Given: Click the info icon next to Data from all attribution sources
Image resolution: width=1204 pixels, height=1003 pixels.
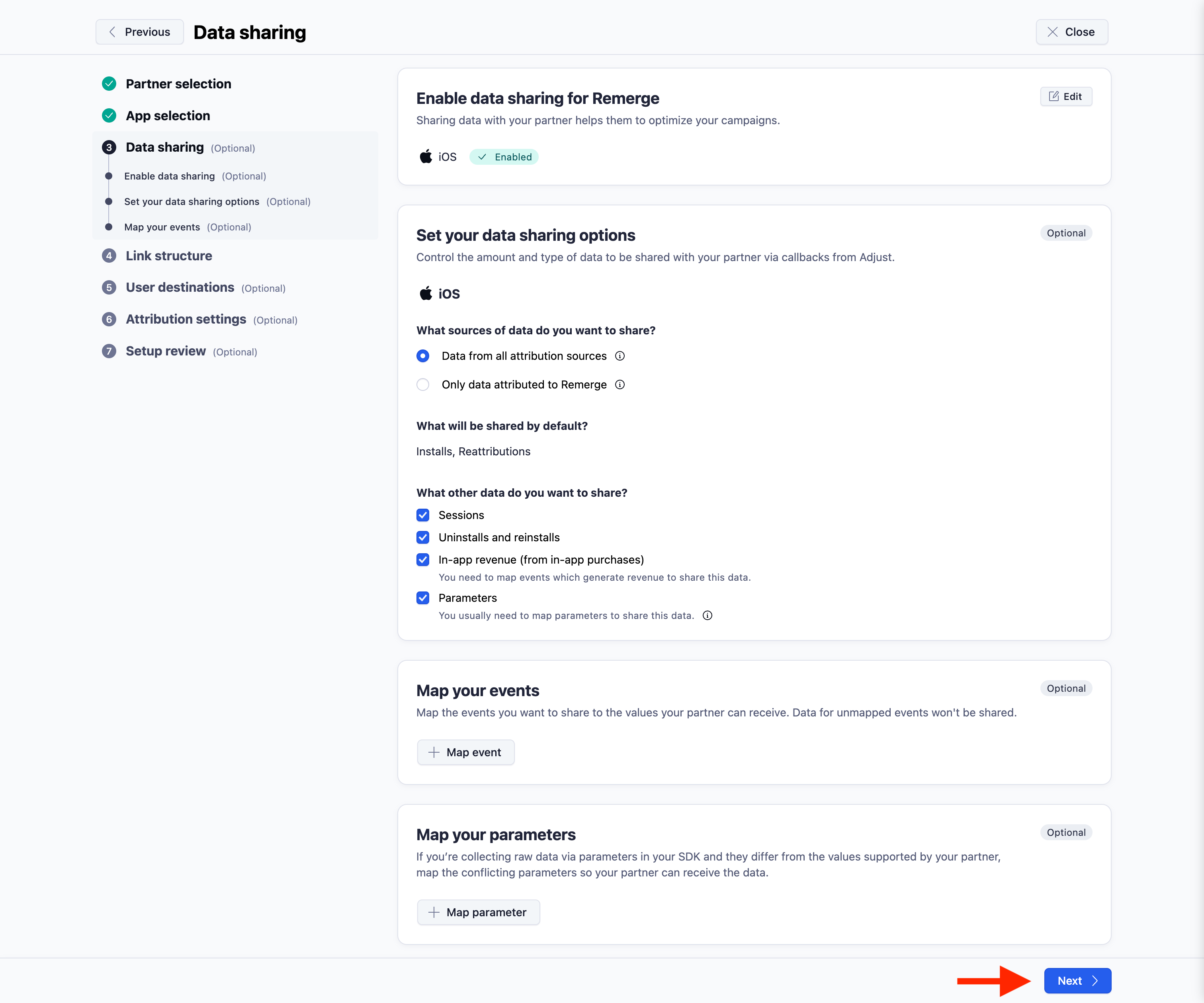Looking at the screenshot, I should point(620,355).
